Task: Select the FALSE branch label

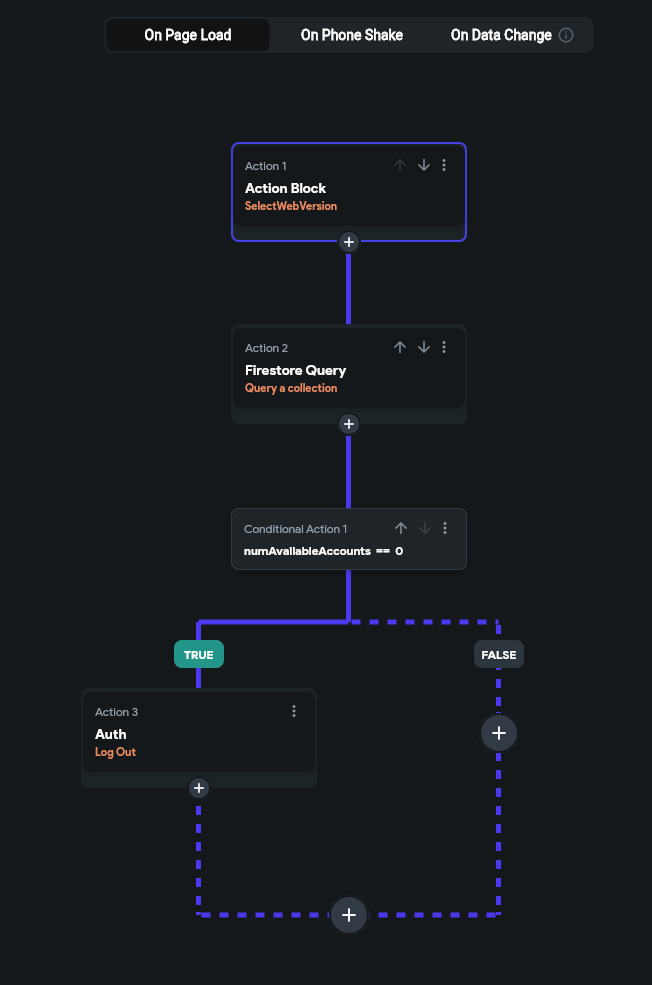Action: pyautogui.click(x=498, y=654)
